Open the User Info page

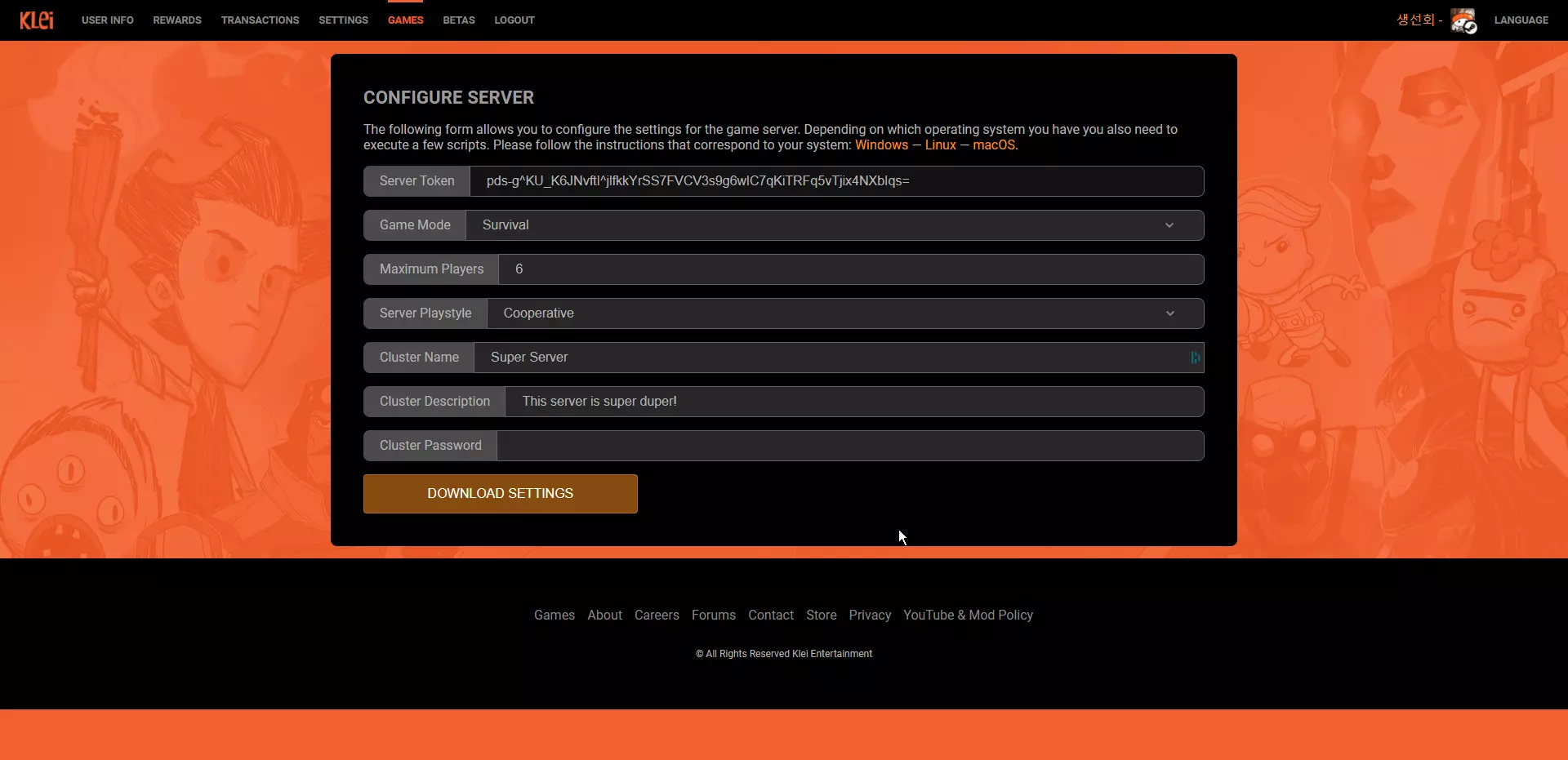point(108,20)
